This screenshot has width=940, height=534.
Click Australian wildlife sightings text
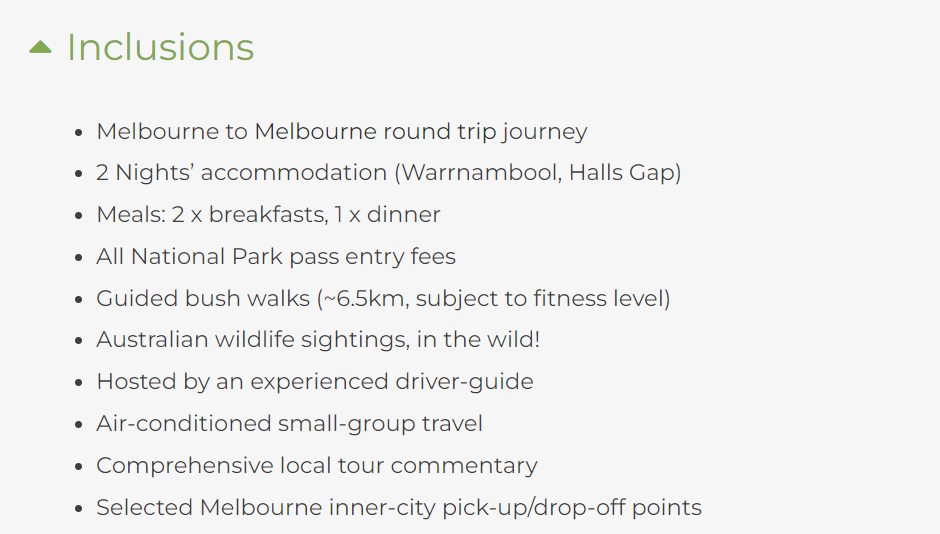tap(318, 340)
